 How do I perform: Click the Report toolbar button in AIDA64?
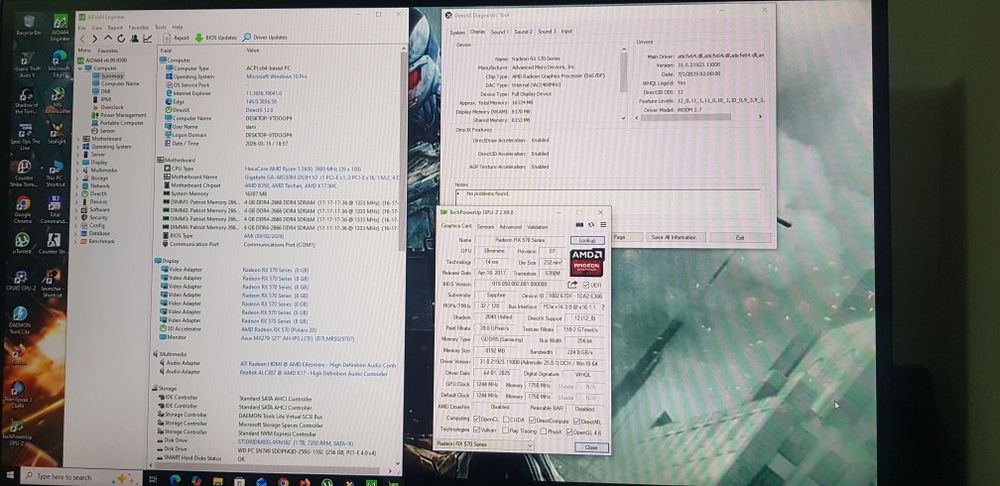(x=175, y=38)
